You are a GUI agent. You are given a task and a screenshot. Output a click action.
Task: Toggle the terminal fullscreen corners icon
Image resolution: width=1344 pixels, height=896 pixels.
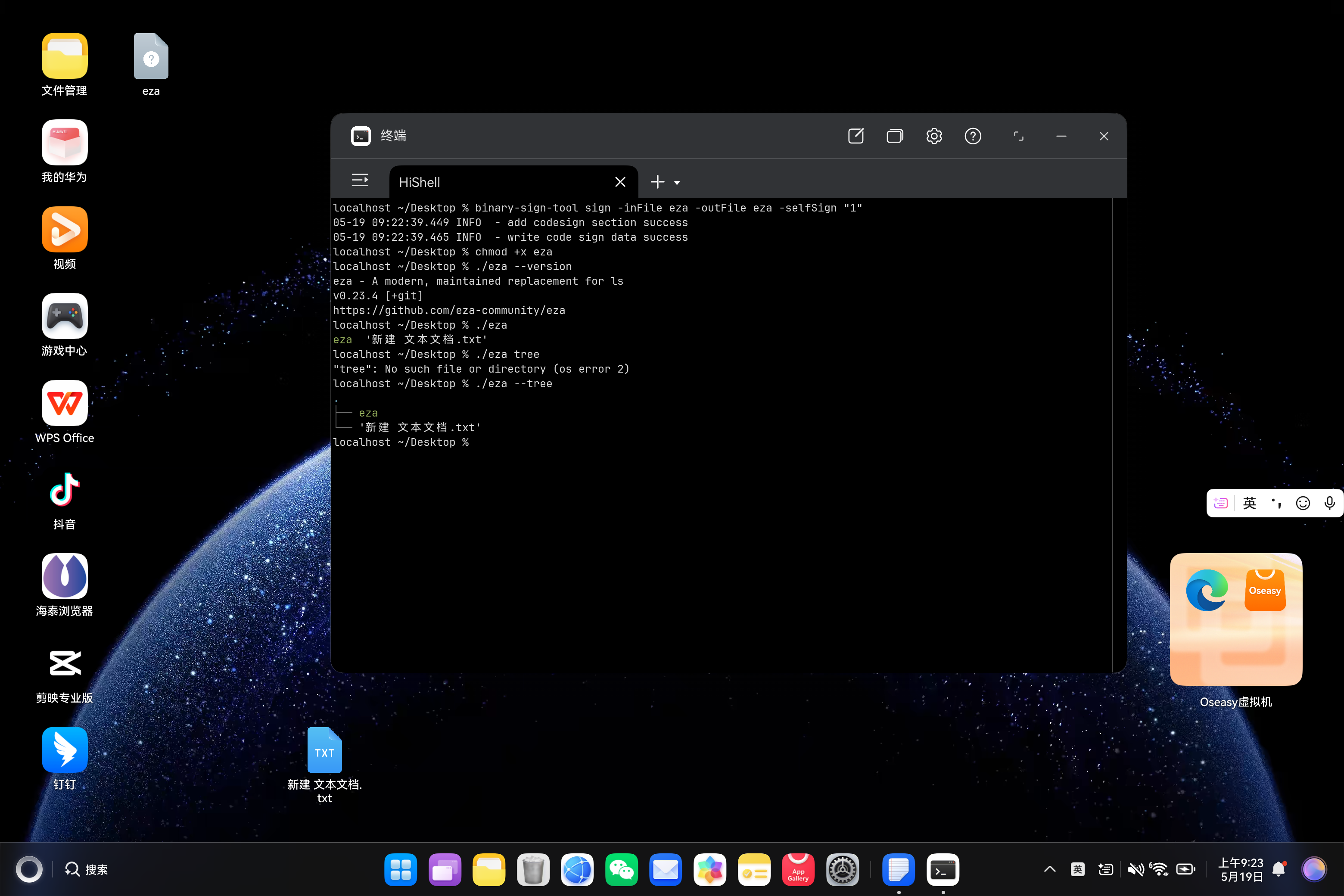coord(1018,136)
